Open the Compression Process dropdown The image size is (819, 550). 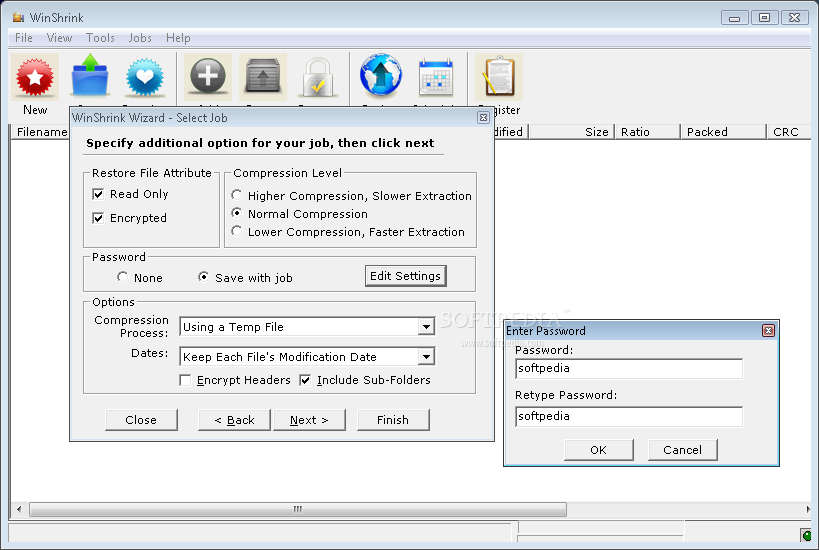pyautogui.click(x=426, y=327)
